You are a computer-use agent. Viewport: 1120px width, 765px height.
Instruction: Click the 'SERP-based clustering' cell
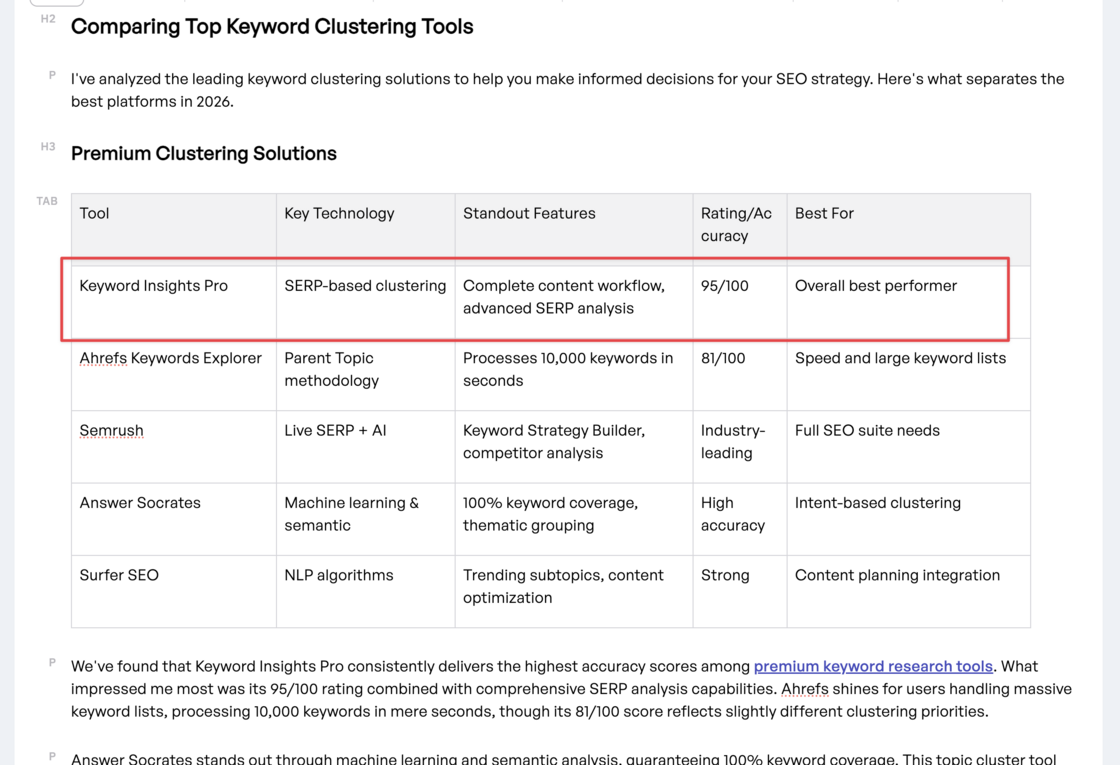(366, 302)
